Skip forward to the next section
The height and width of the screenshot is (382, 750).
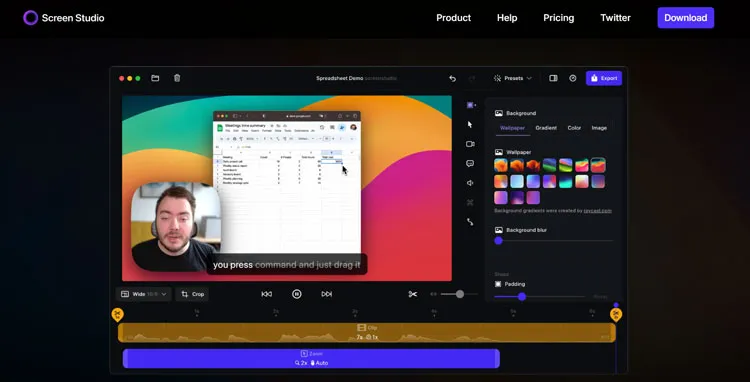327,294
